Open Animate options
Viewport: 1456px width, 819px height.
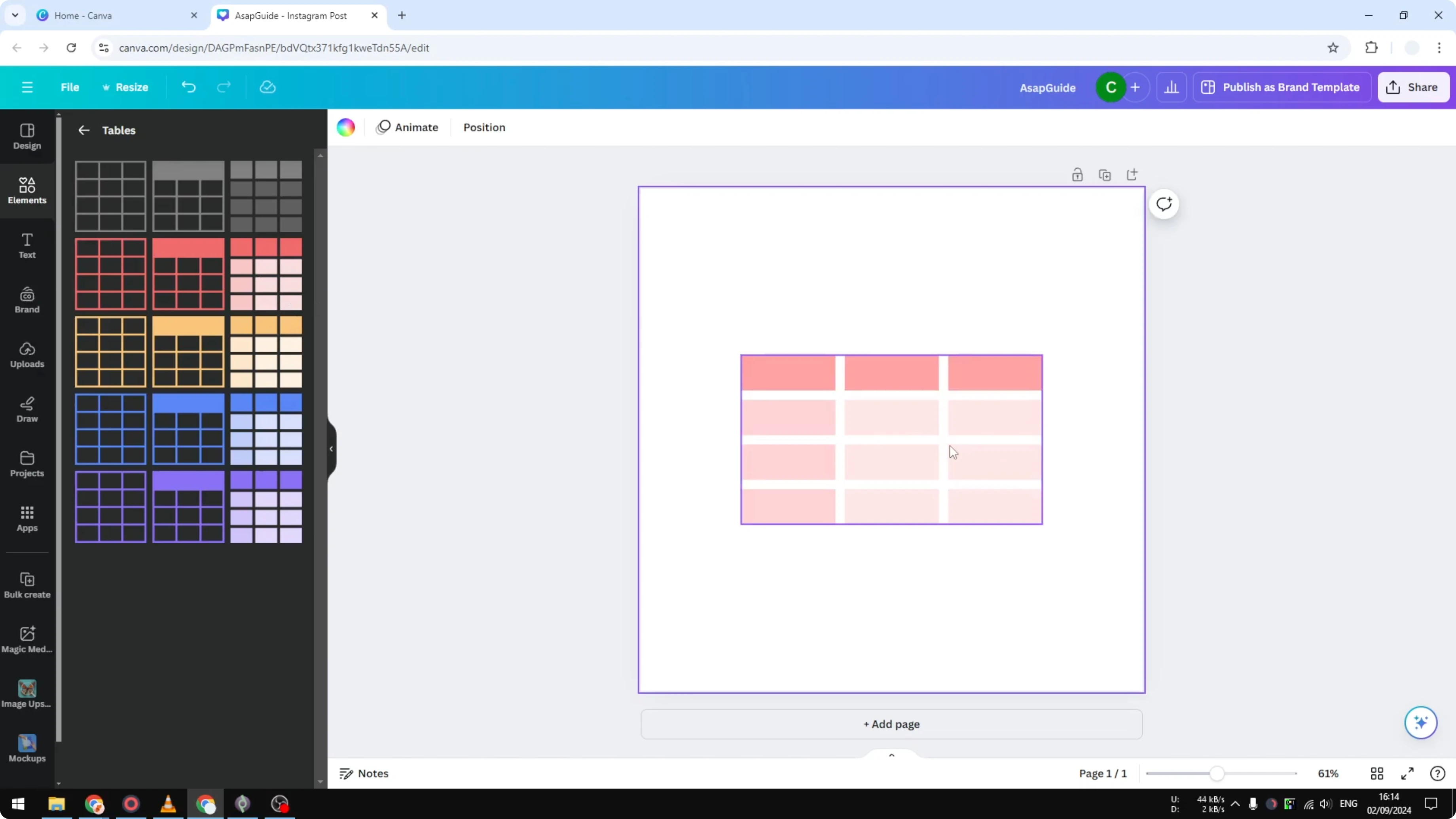[408, 127]
